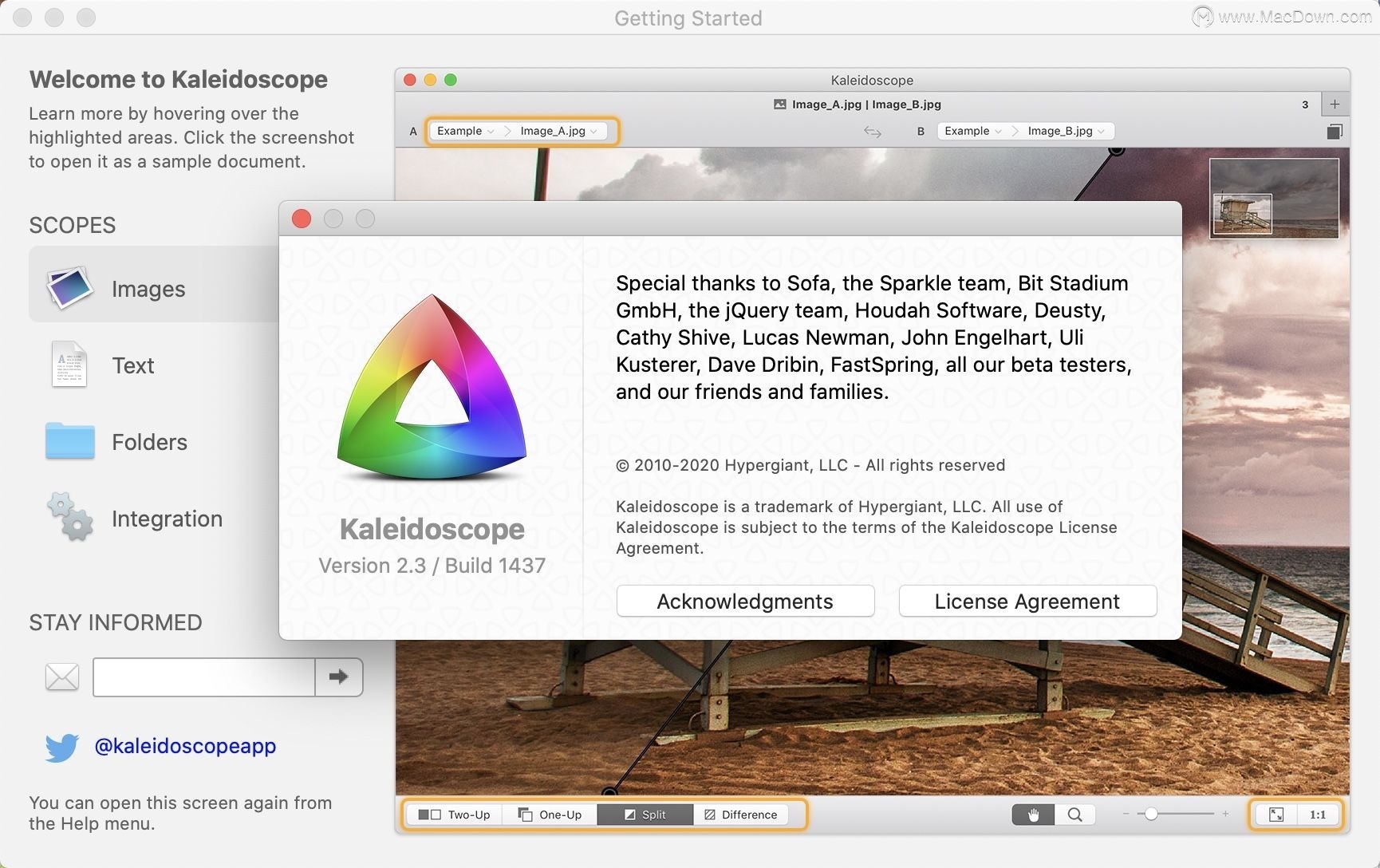Select the Folders scope folder icon
This screenshot has width=1380, height=868.
coord(70,440)
